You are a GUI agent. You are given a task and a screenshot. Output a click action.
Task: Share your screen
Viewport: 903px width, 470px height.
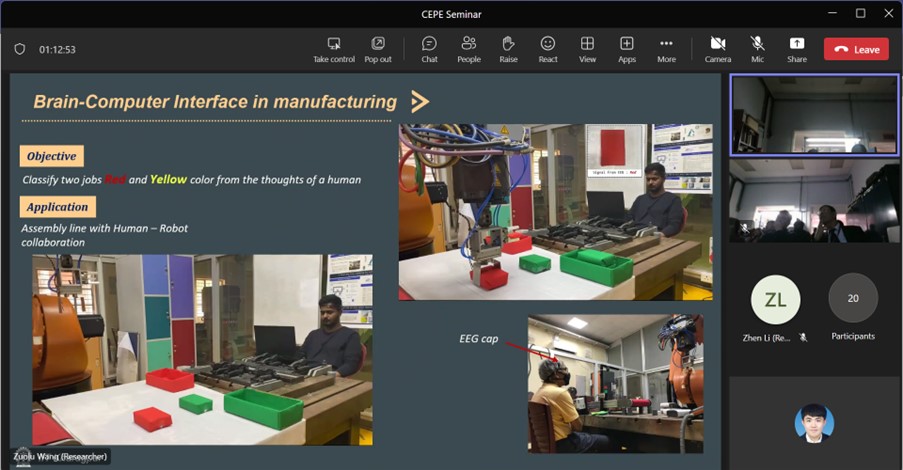(796, 44)
